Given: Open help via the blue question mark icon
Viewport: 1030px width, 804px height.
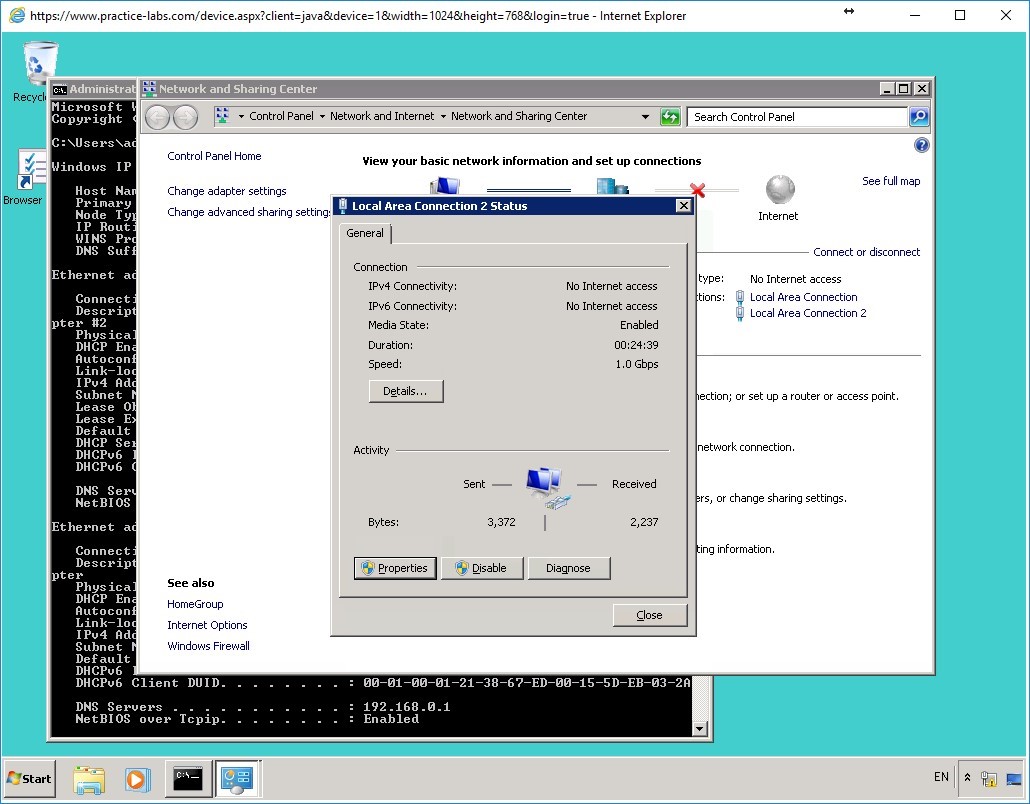Looking at the screenshot, I should pos(920,145).
